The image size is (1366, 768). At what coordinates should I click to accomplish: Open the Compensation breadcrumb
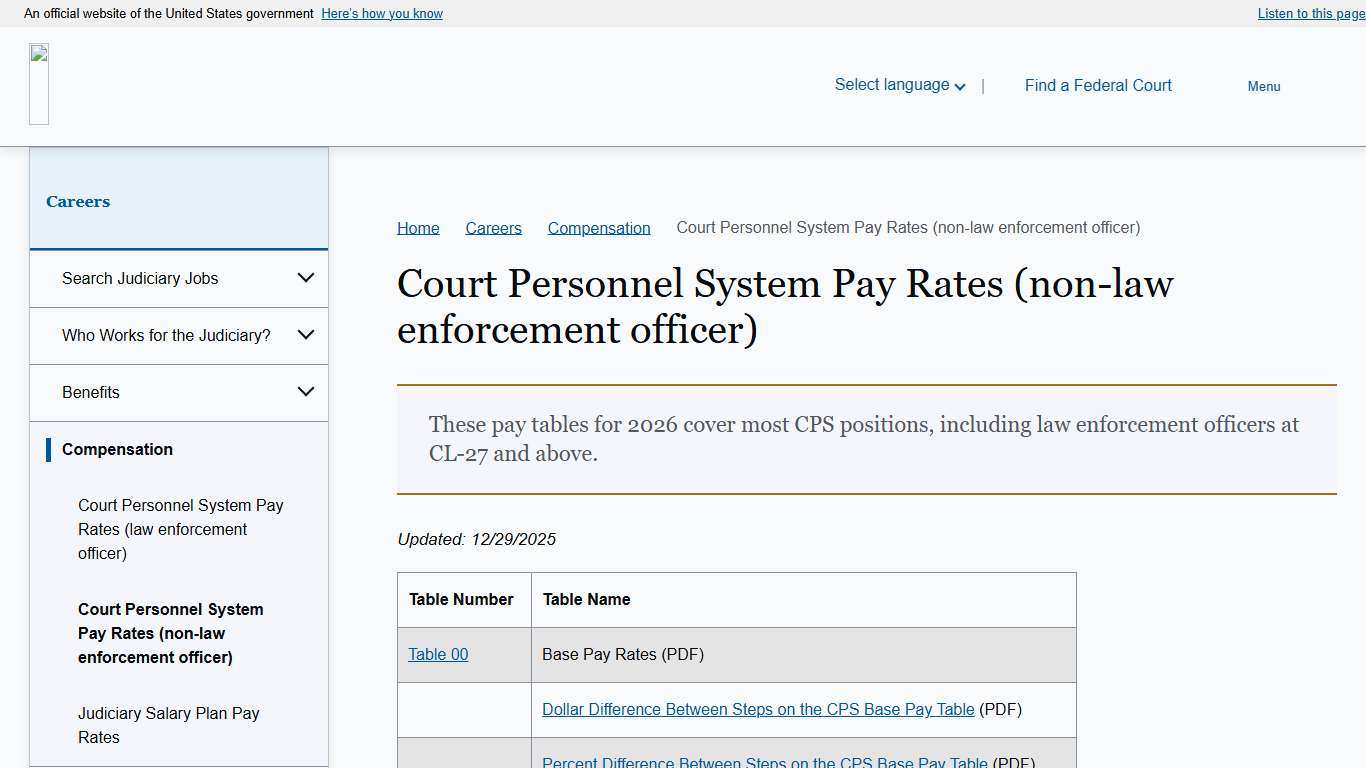[598, 228]
